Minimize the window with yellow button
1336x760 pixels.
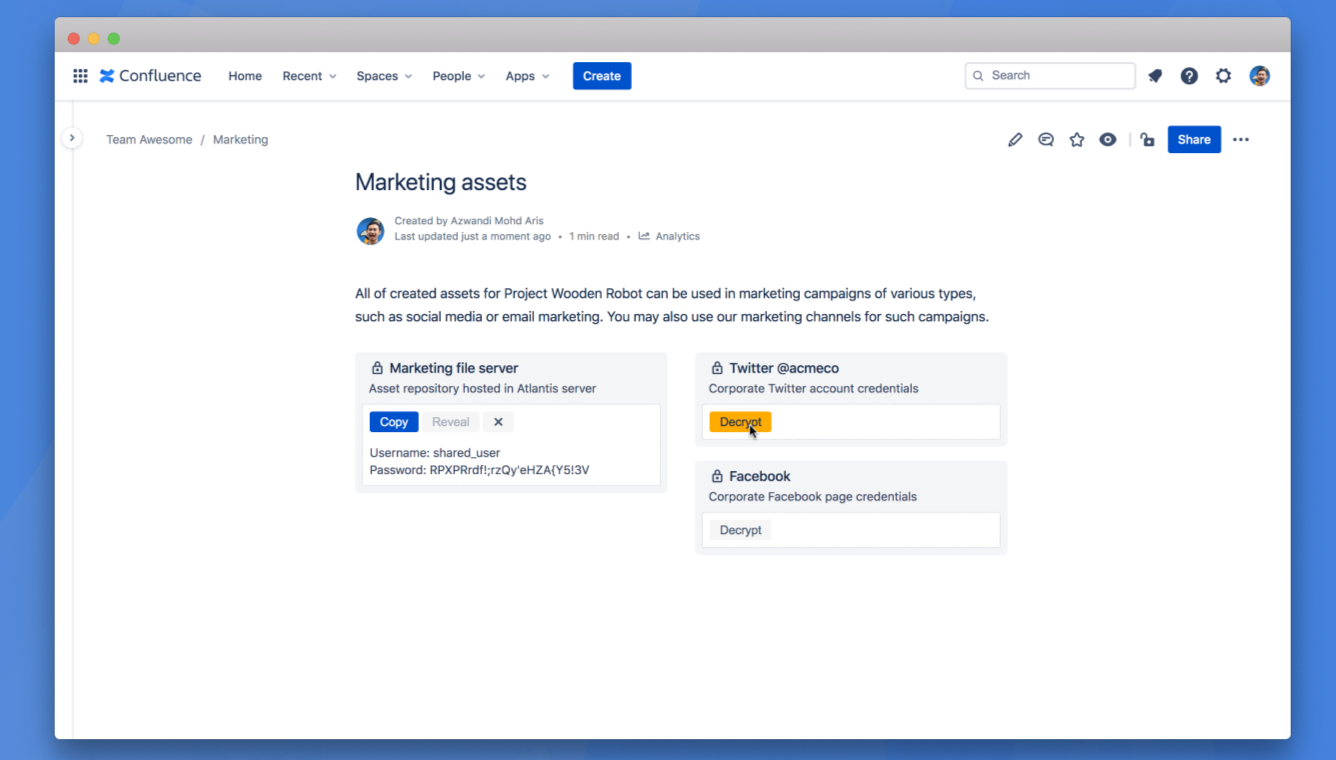click(x=94, y=39)
